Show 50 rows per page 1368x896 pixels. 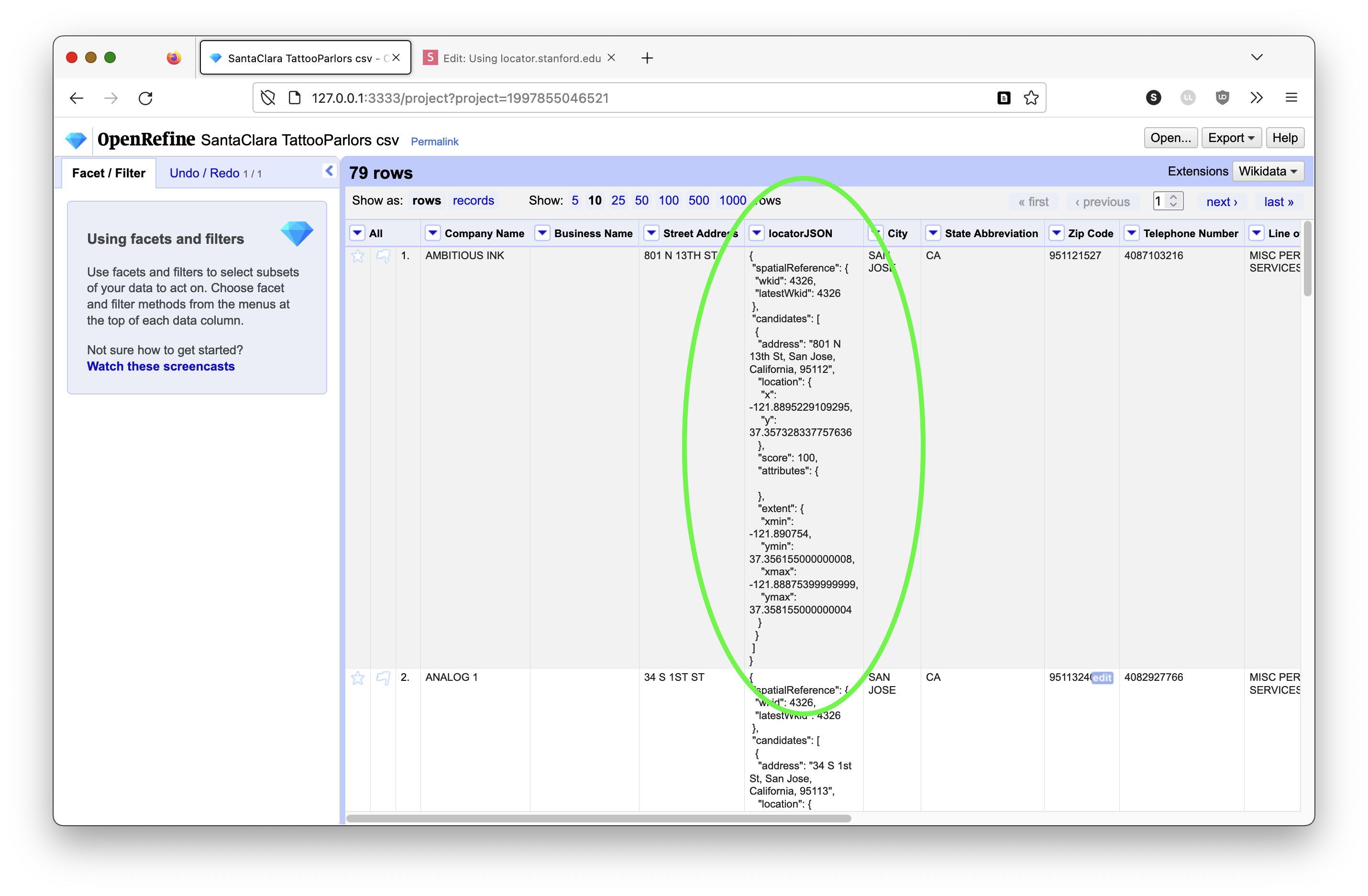click(641, 201)
